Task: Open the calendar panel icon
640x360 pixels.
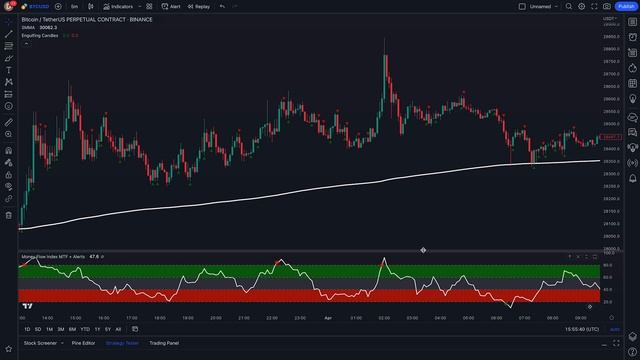Action: (633, 84)
